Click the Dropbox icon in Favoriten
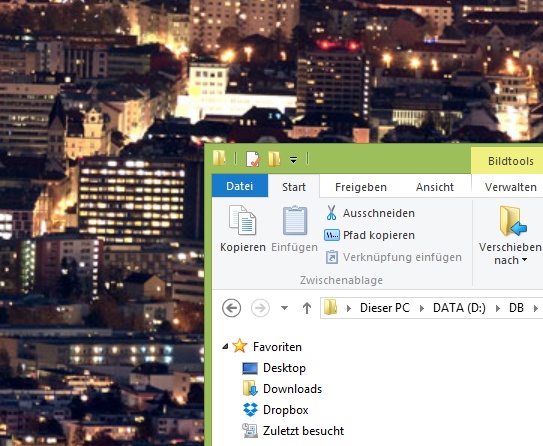Image resolution: width=543 pixels, height=446 pixels. (x=250, y=410)
